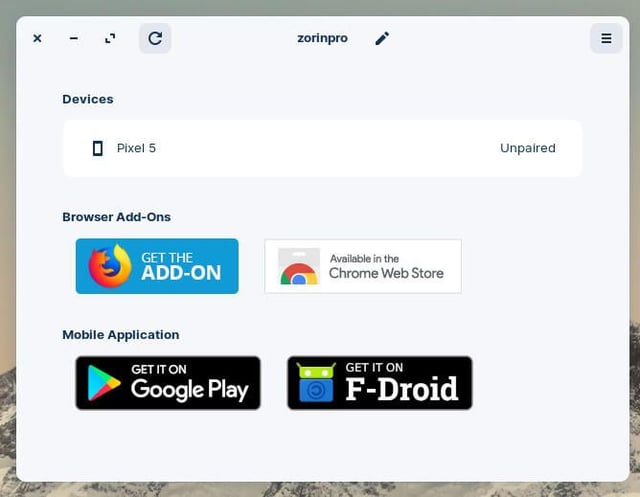640x497 pixels.
Task: Open the hamburger menu
Action: point(606,38)
